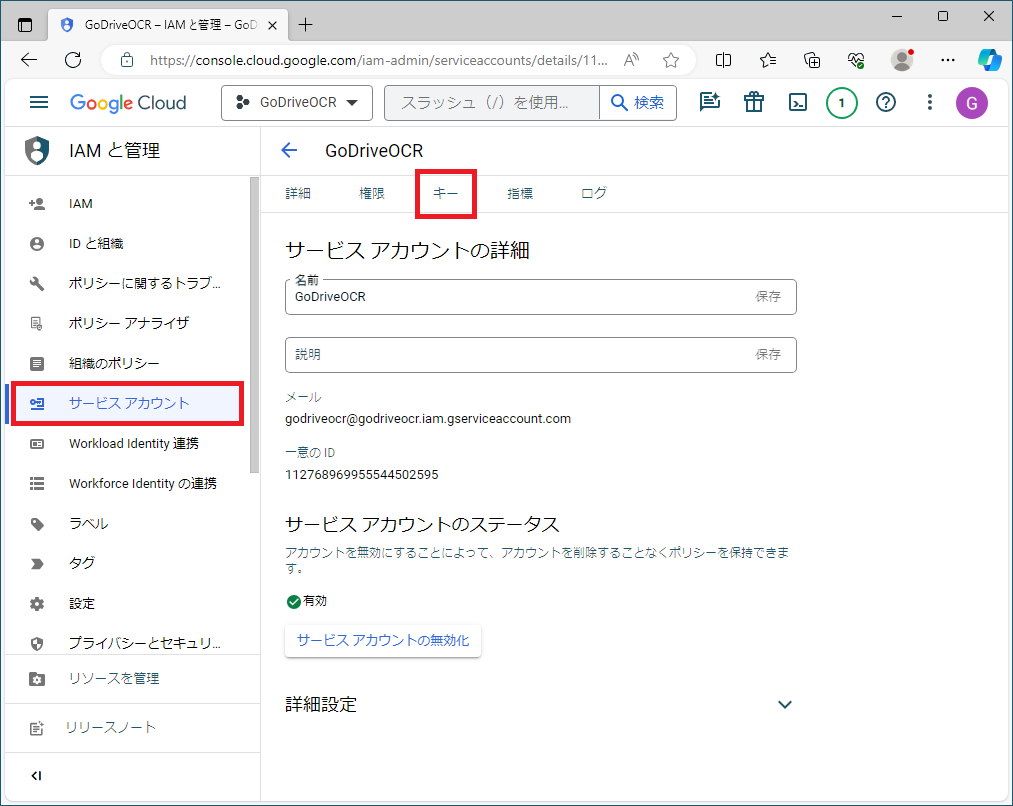Open the Copilot icon in Edge
Viewport: 1013px width, 806px height.
click(x=989, y=60)
